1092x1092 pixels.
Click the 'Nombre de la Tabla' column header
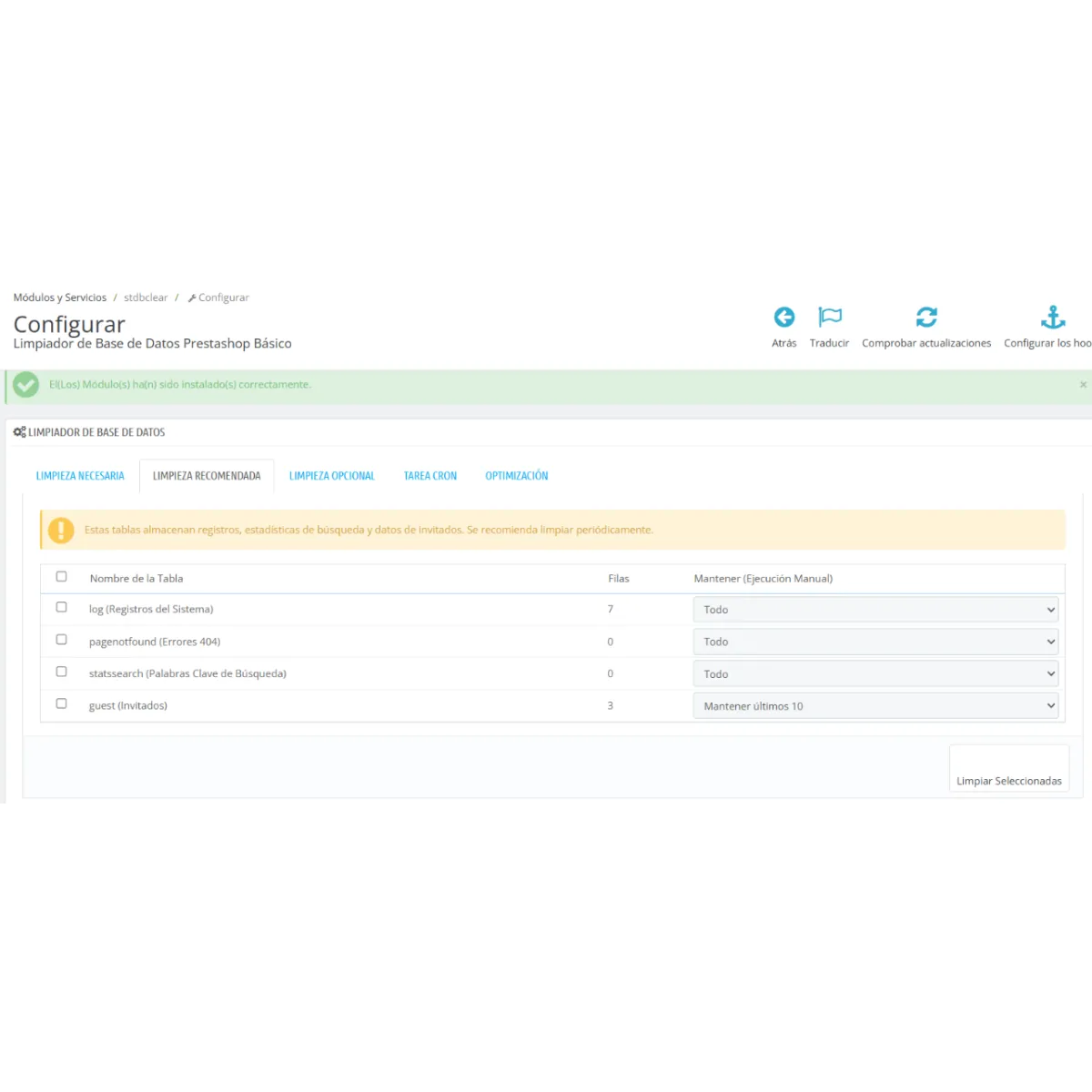(x=136, y=579)
